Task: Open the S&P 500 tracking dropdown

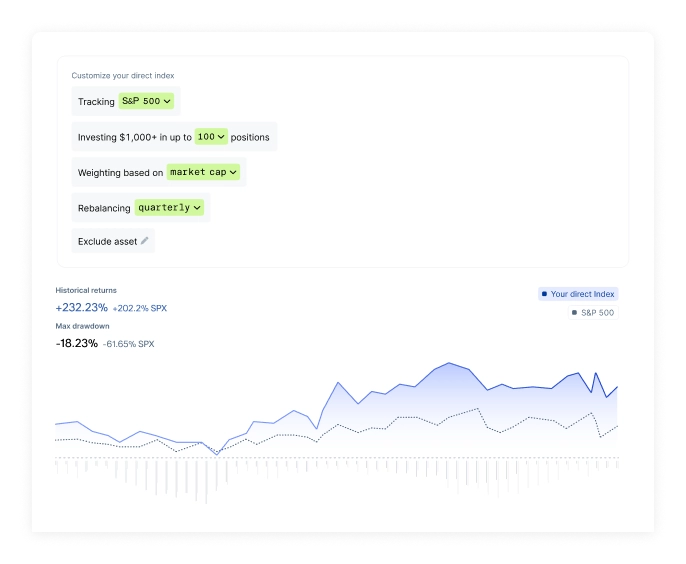Action: 146,101
